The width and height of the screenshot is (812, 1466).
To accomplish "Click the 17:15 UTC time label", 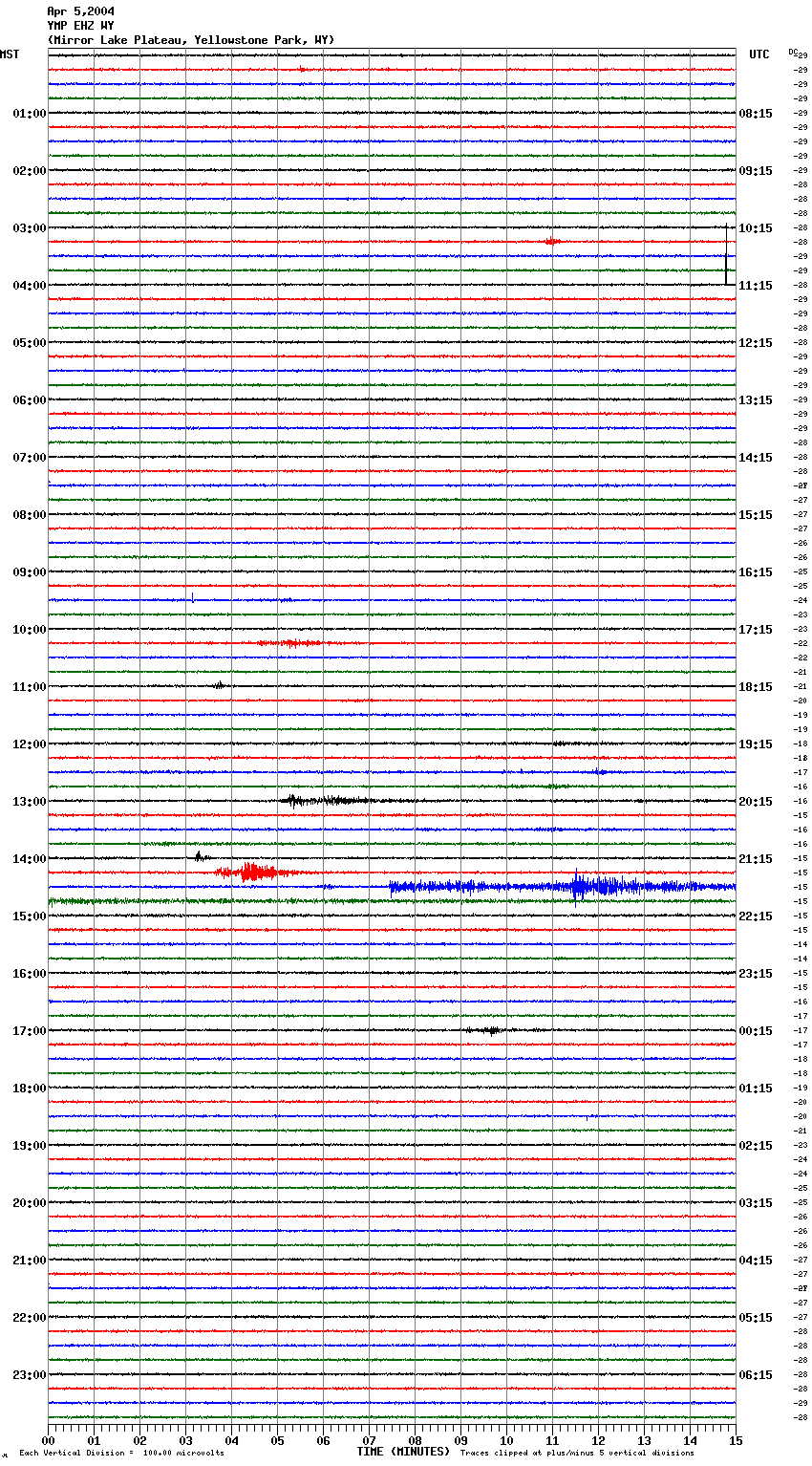I will (x=756, y=630).
